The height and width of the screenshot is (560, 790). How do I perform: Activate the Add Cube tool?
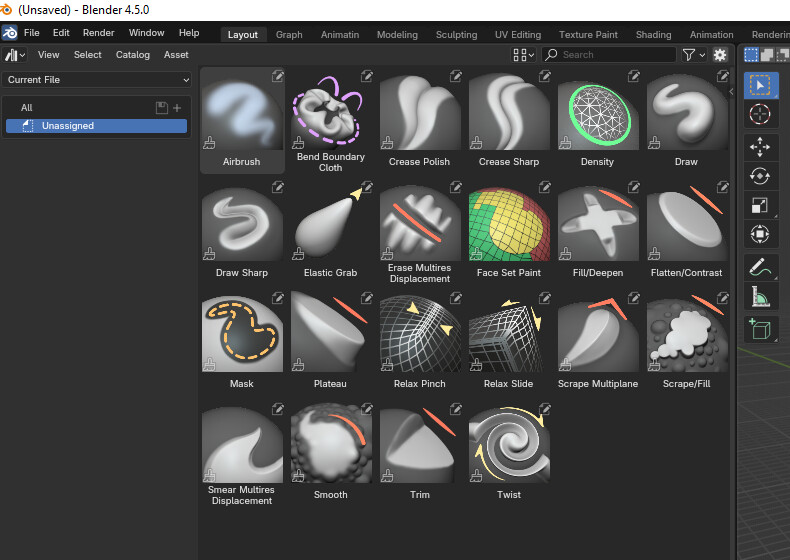point(761,330)
